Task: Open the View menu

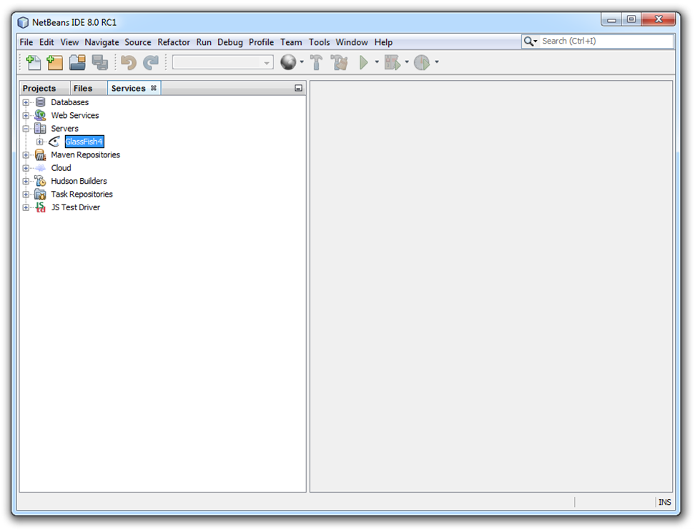Action: 70,42
